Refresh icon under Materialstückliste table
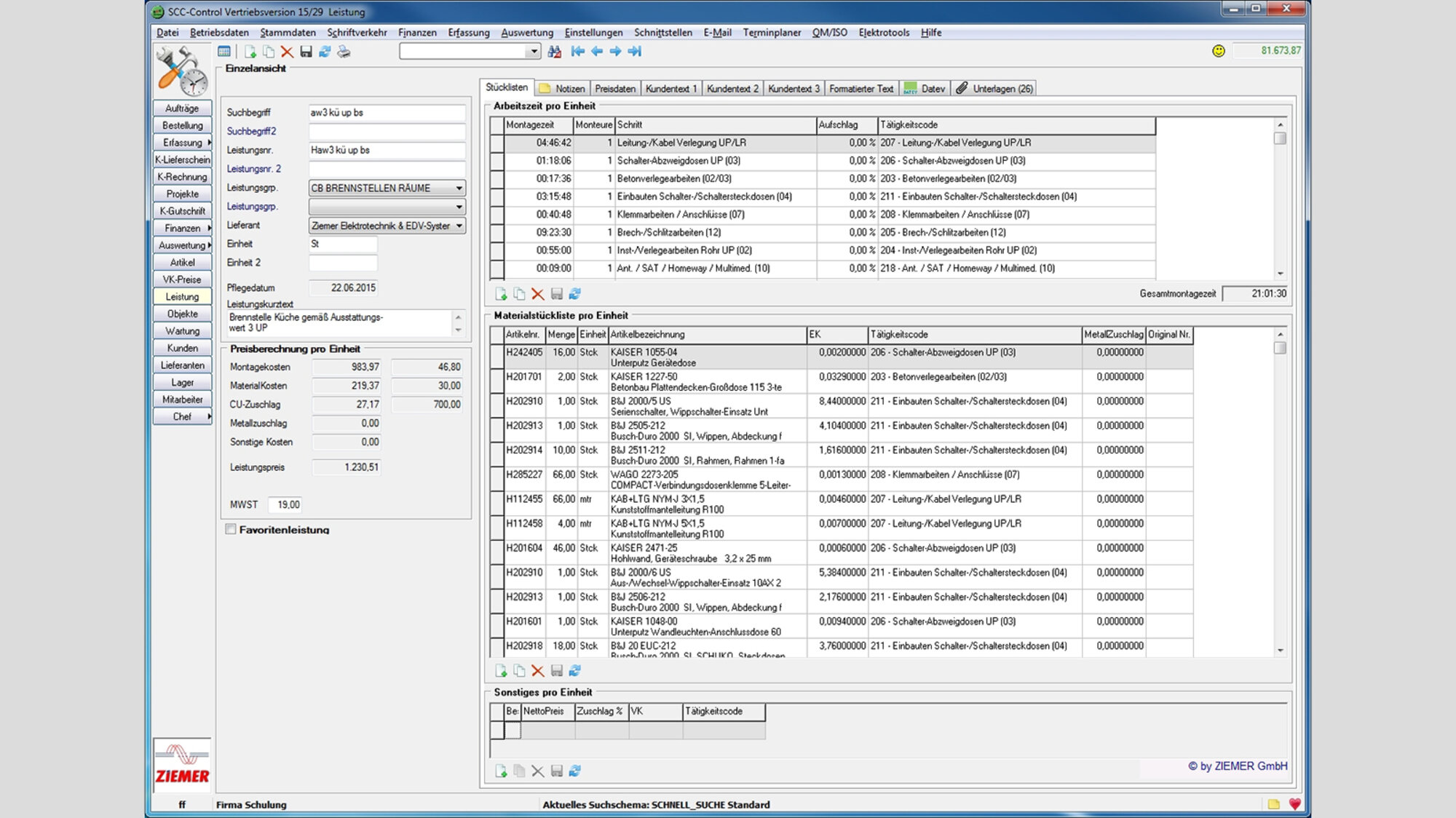 [575, 671]
